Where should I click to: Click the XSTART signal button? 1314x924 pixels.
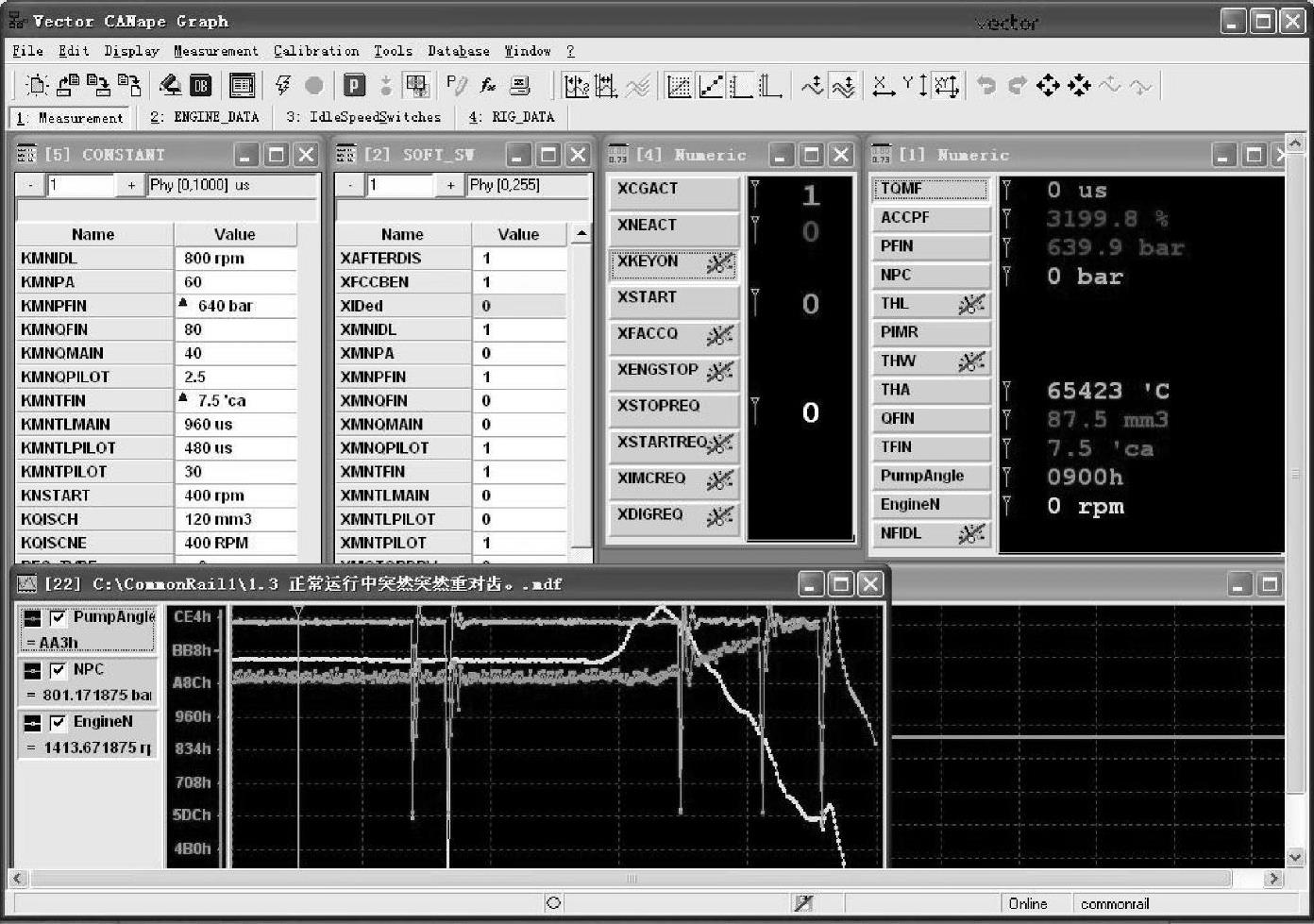[673, 300]
